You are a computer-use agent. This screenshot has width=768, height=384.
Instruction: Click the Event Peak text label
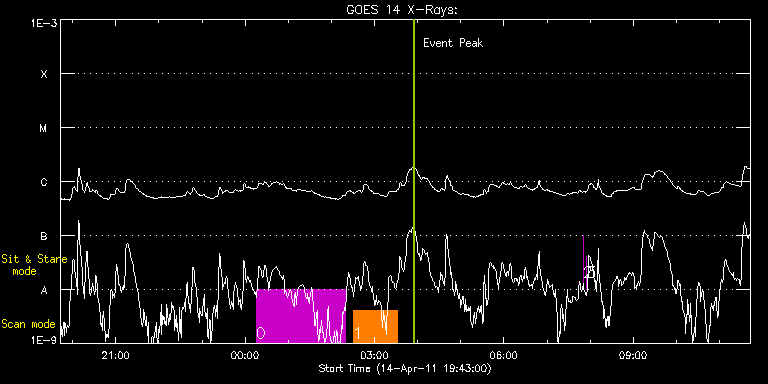click(x=453, y=43)
